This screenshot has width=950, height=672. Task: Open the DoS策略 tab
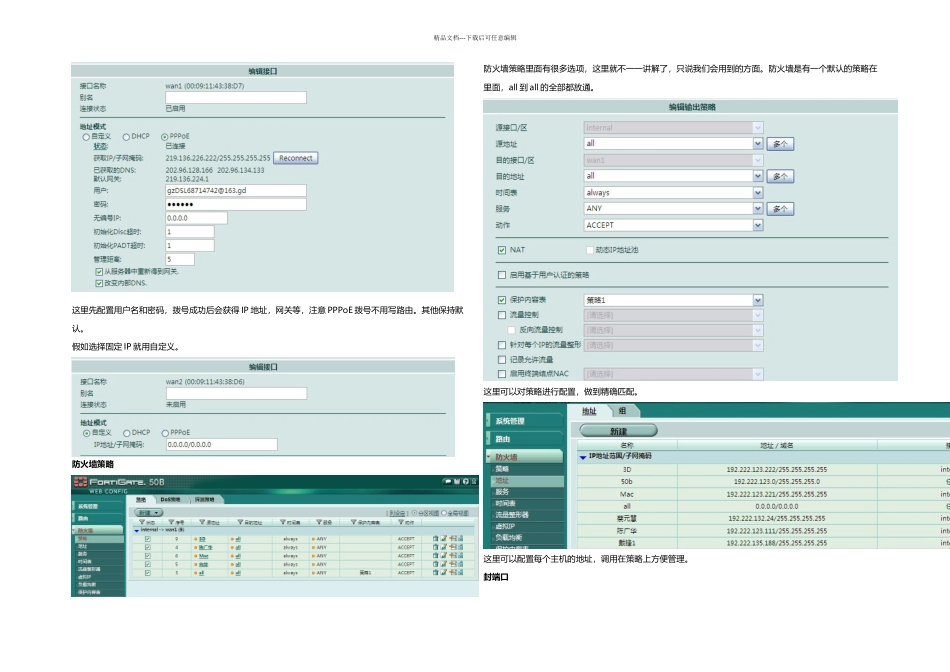pos(169,499)
